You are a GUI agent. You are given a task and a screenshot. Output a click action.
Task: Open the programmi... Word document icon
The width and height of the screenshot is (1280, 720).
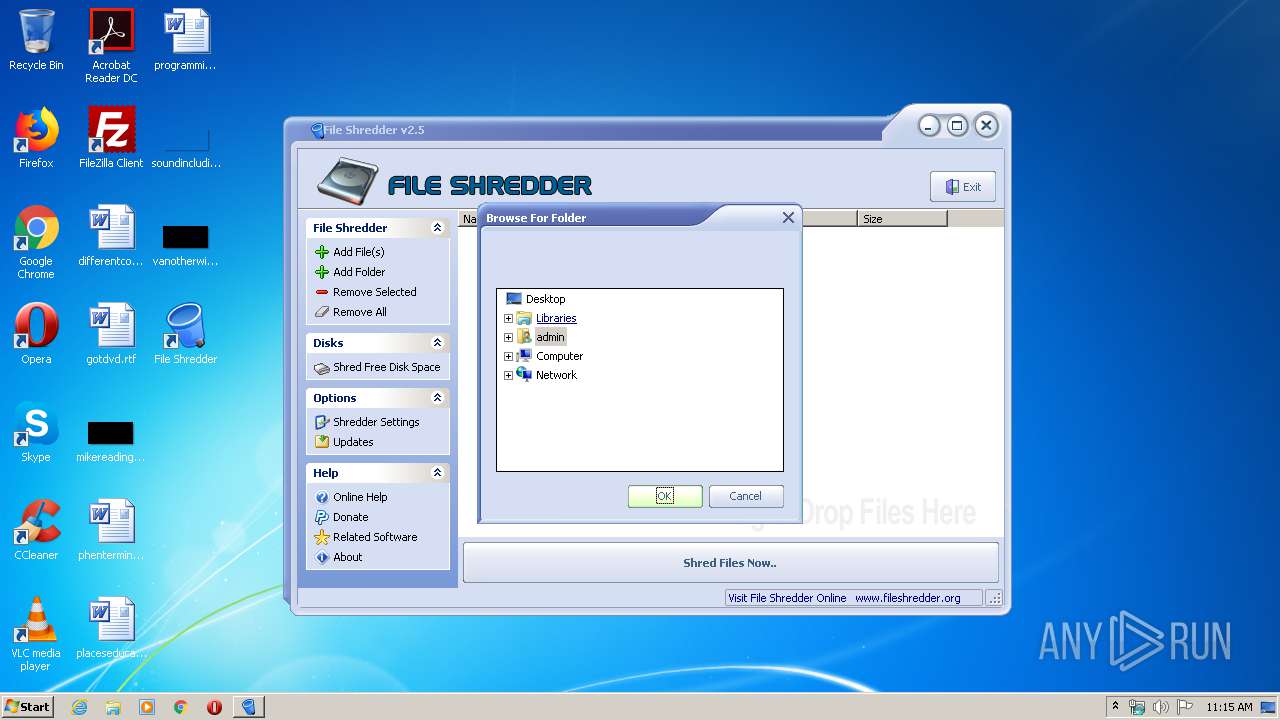pyautogui.click(x=186, y=40)
